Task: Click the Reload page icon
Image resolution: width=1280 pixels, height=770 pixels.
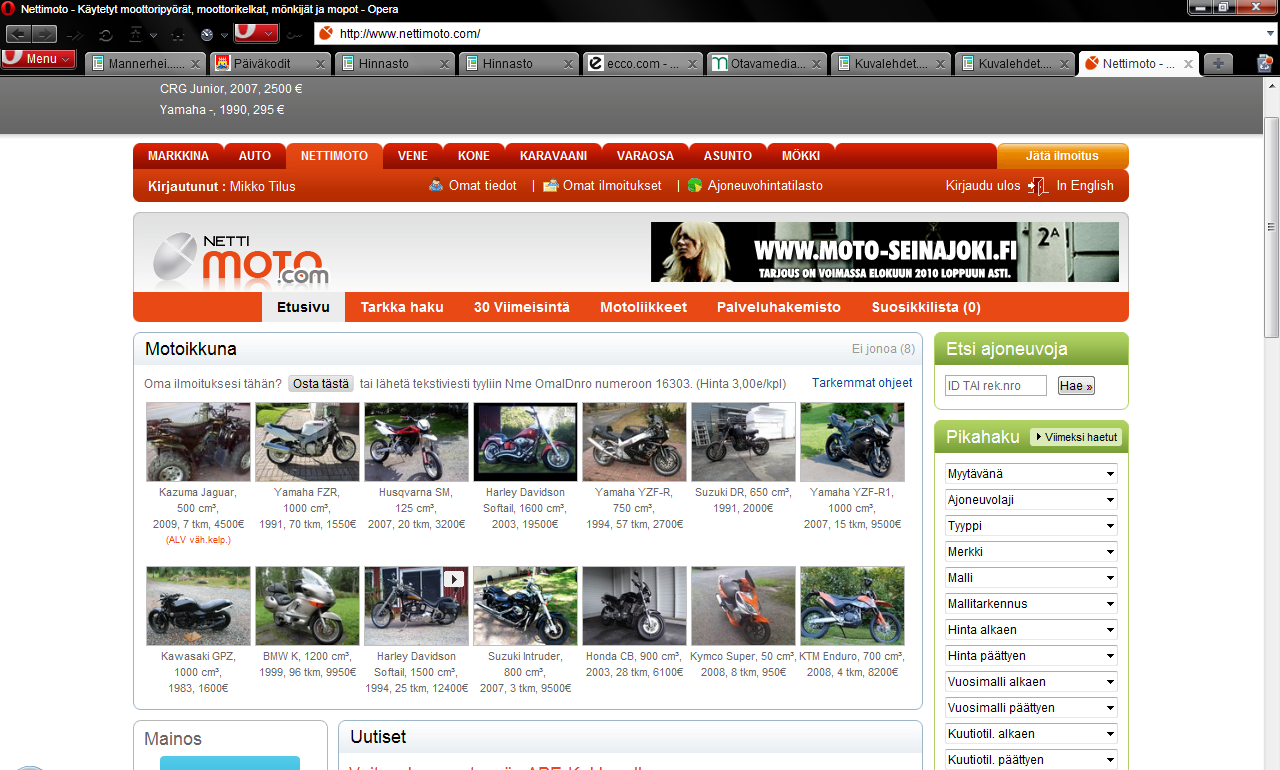Action: tap(105, 34)
